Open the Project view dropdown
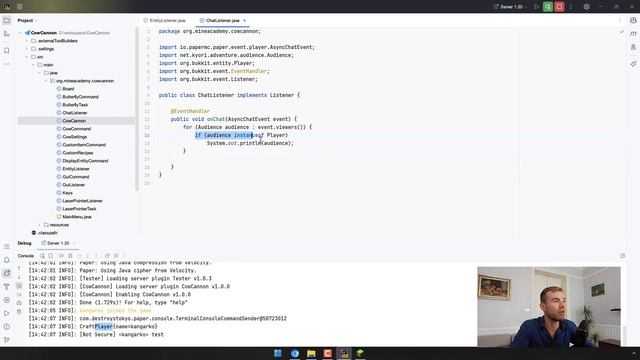The height and width of the screenshot is (360, 640). pyautogui.click(x=27, y=20)
